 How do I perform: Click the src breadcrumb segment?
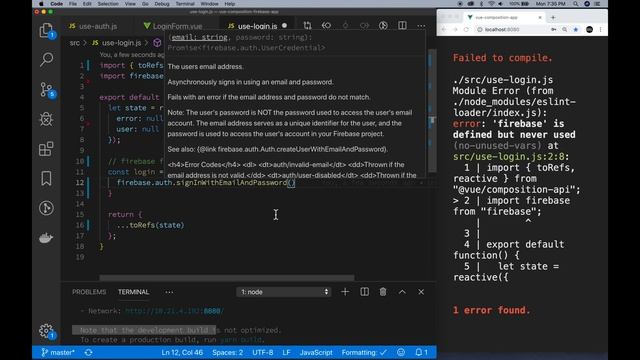tap(74, 43)
